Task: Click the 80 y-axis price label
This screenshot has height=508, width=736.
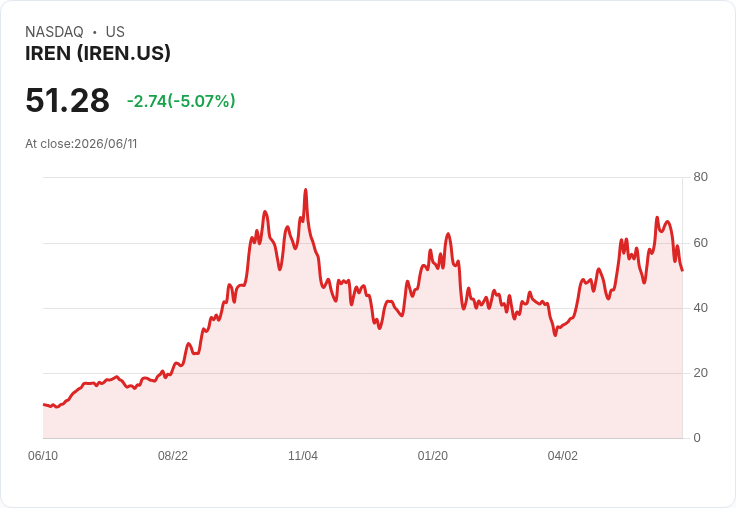Action: [x=700, y=177]
